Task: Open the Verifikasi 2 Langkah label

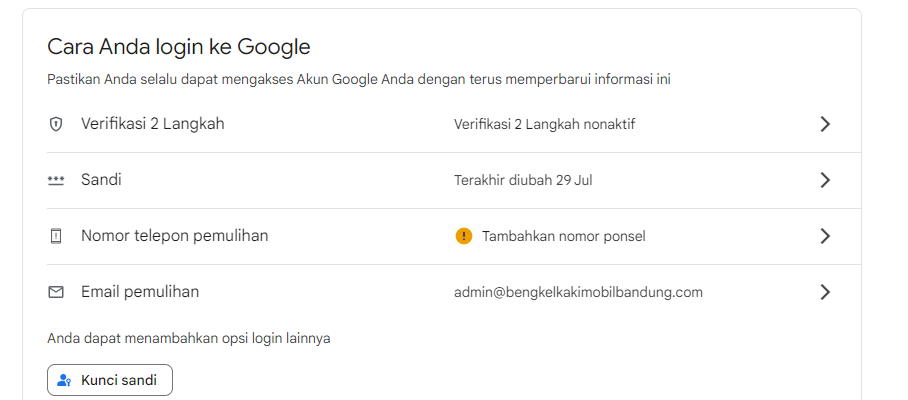Action: (x=153, y=124)
